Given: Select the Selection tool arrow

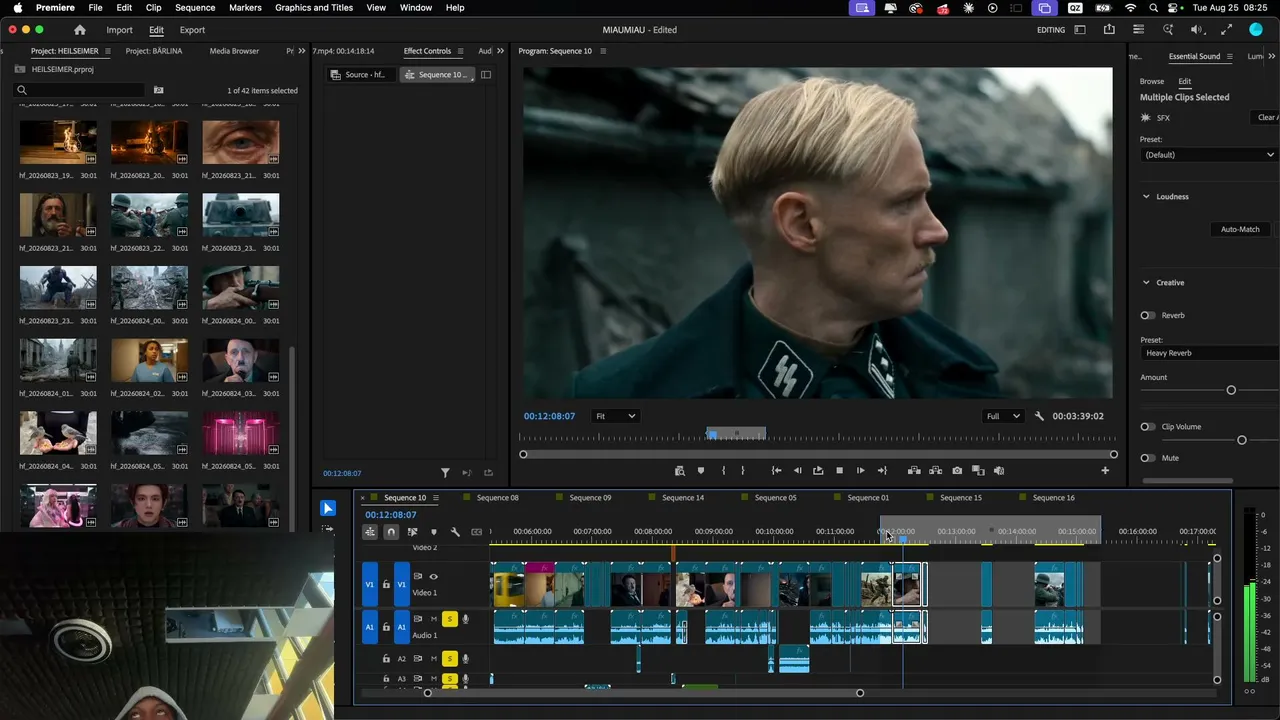Looking at the screenshot, I should (327, 508).
